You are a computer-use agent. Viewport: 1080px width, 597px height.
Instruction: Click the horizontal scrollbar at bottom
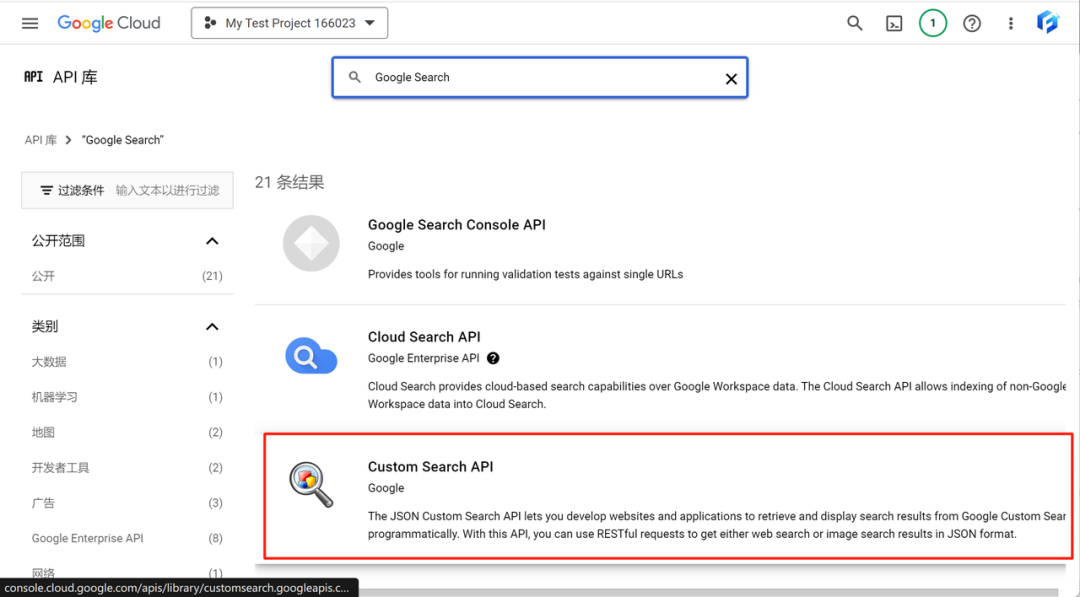[x=708, y=592]
